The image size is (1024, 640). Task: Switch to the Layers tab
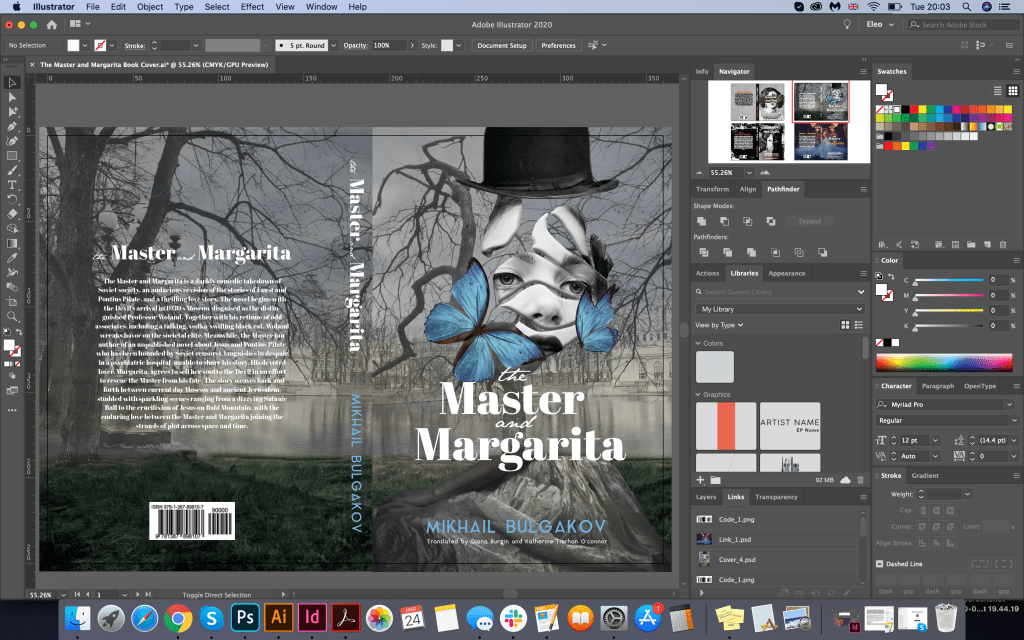(x=706, y=497)
